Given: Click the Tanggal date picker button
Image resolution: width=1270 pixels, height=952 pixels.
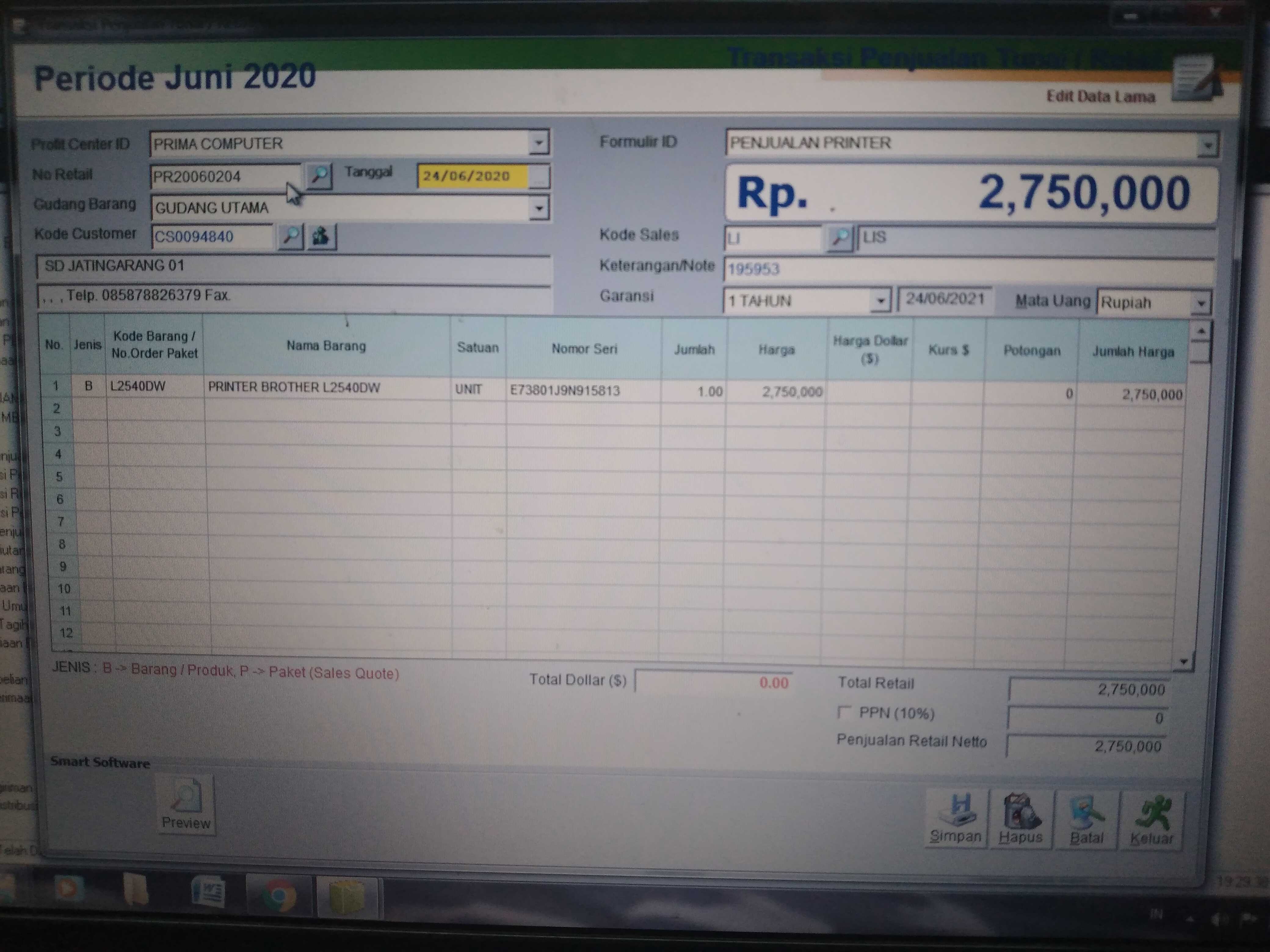Looking at the screenshot, I should pos(539,177).
